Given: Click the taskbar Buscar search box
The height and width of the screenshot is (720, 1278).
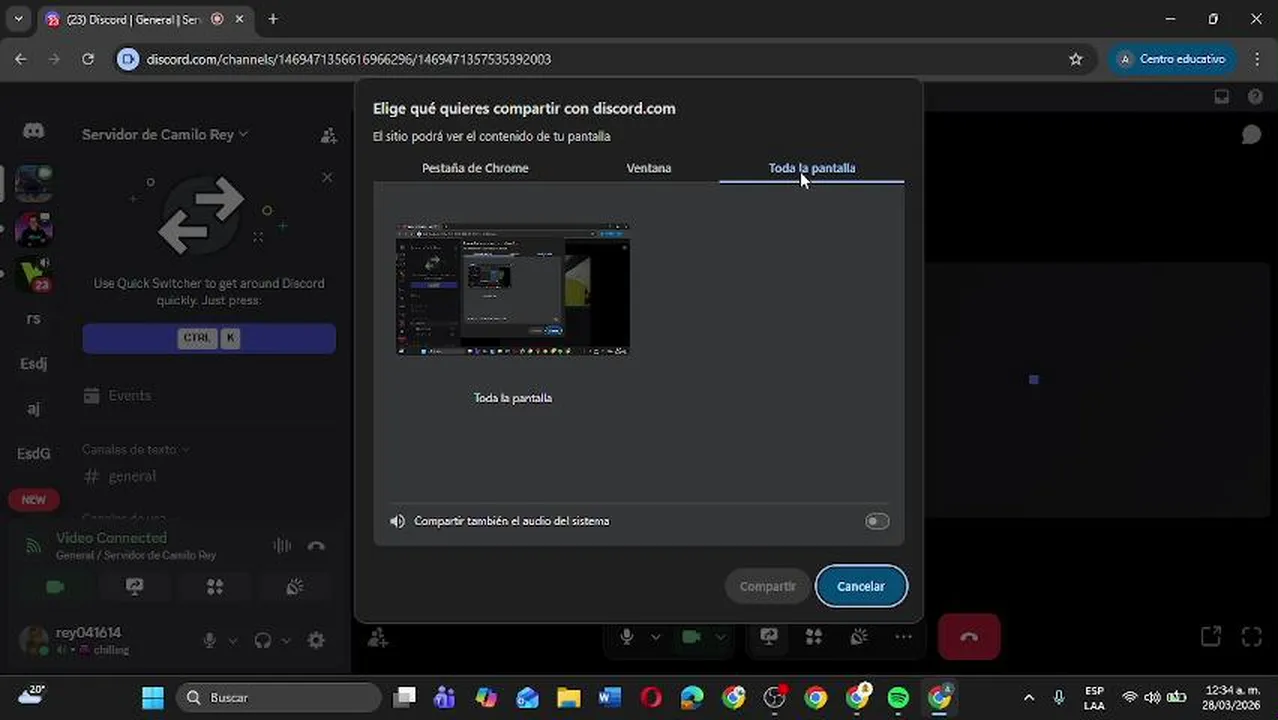Looking at the screenshot, I should click(x=279, y=697).
